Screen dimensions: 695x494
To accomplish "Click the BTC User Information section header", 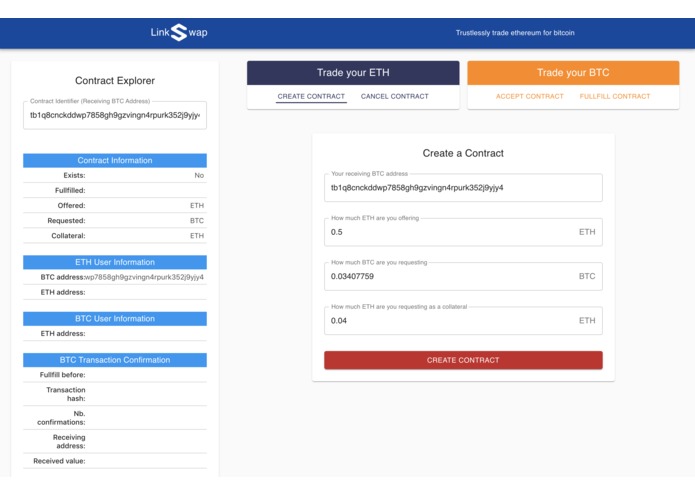I will tap(115, 319).
